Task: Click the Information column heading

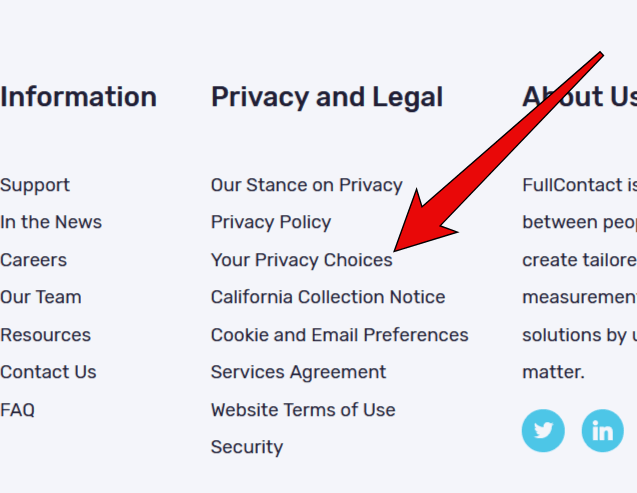Action: [78, 97]
